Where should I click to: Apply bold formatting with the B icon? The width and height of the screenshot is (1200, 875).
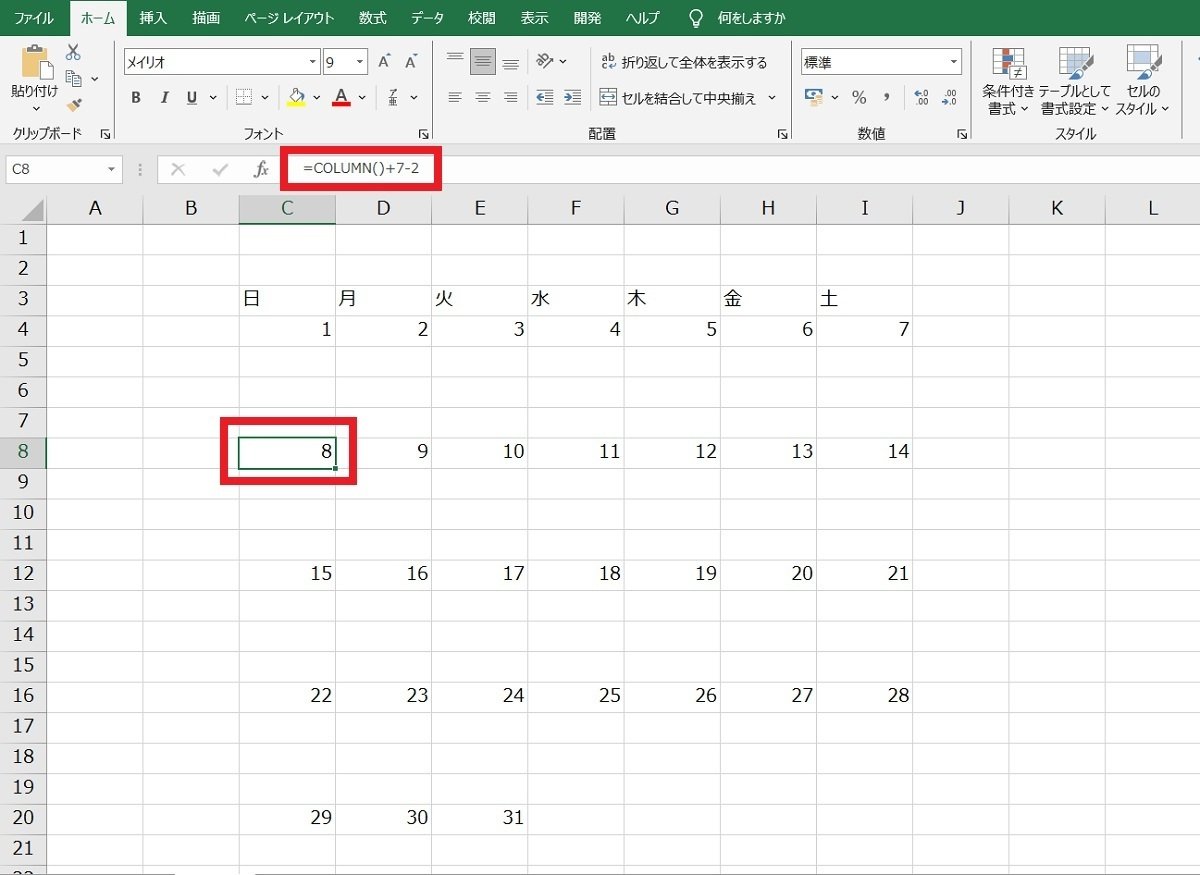pos(136,97)
